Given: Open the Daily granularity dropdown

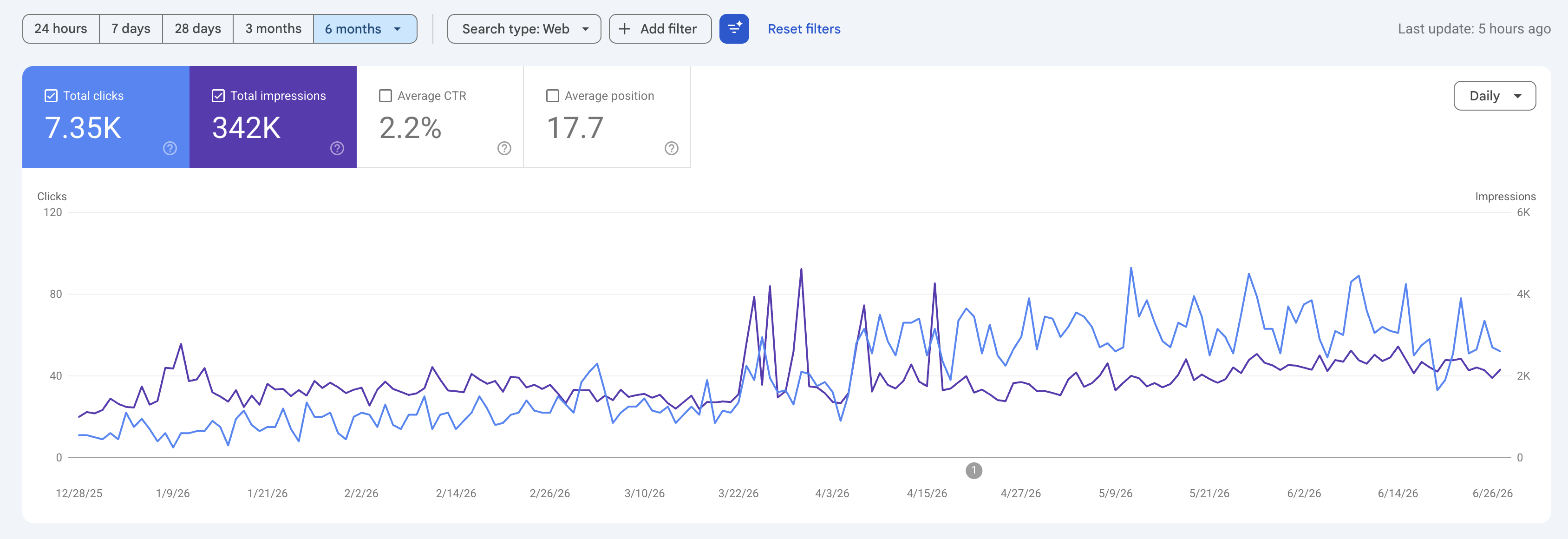Looking at the screenshot, I should (x=1494, y=96).
